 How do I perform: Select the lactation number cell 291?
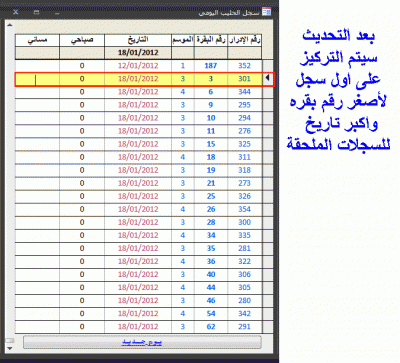point(244,327)
